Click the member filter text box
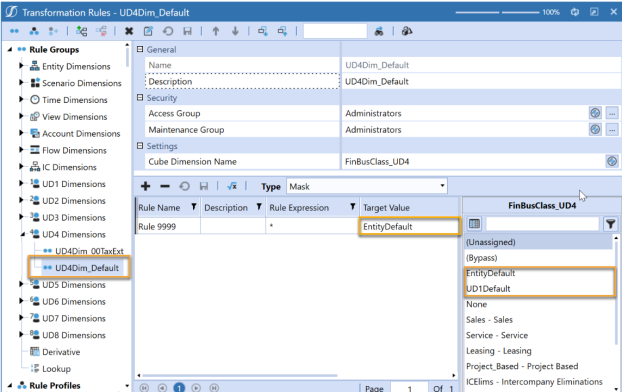The image size is (622, 392). pos(542,224)
